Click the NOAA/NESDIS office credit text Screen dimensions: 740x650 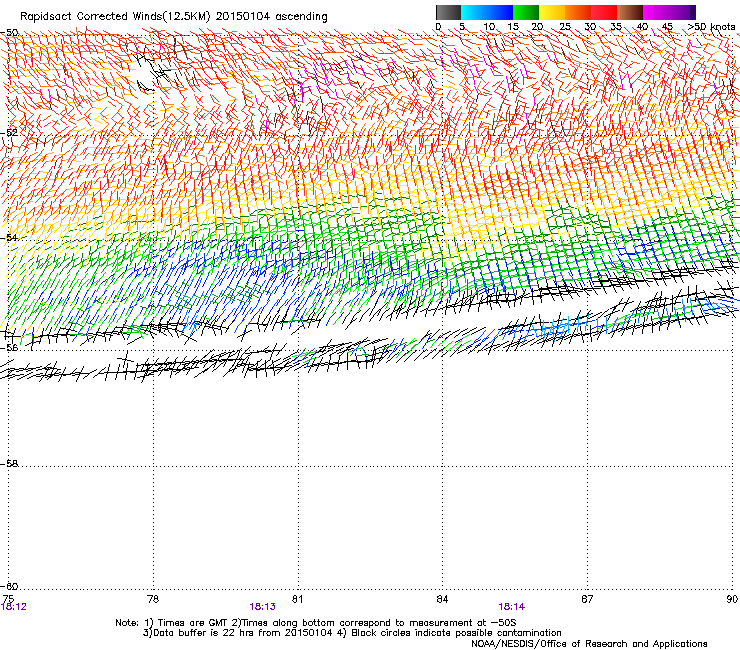[589, 644]
